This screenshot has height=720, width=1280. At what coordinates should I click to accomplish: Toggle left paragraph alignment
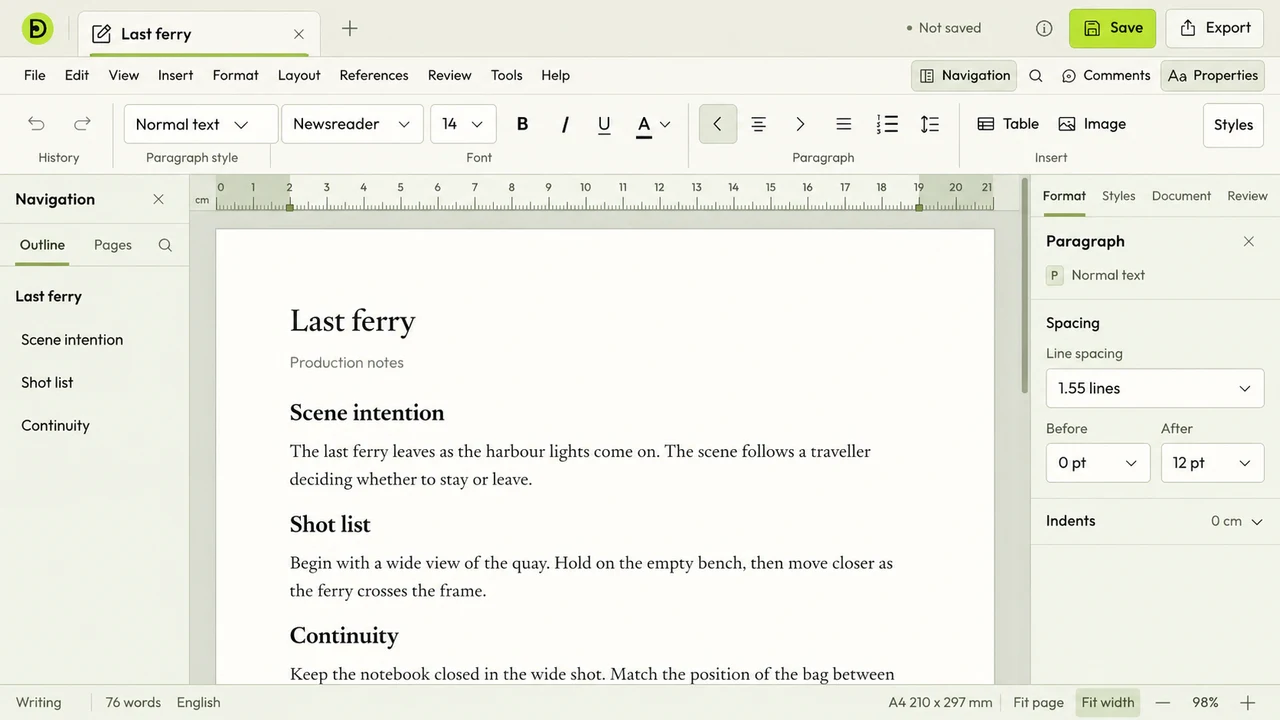pos(717,124)
